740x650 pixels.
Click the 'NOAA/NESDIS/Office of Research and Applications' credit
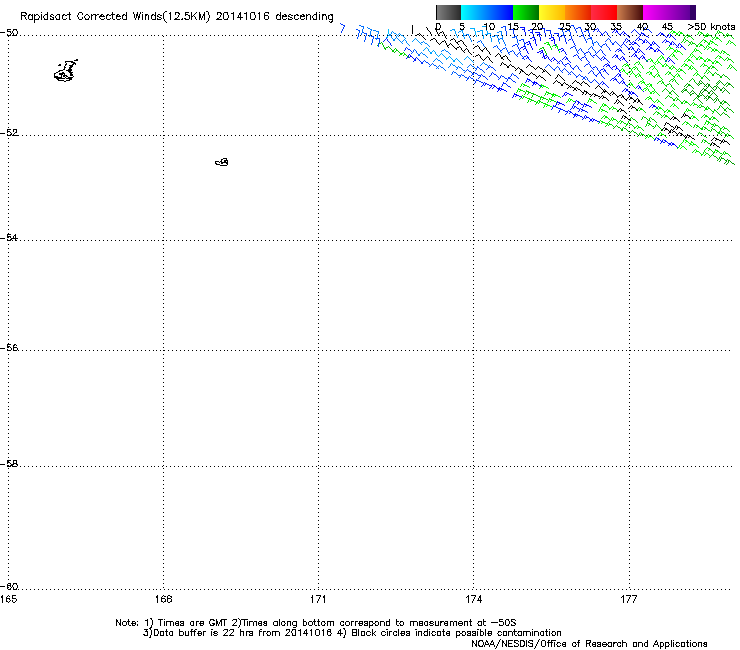point(589,644)
